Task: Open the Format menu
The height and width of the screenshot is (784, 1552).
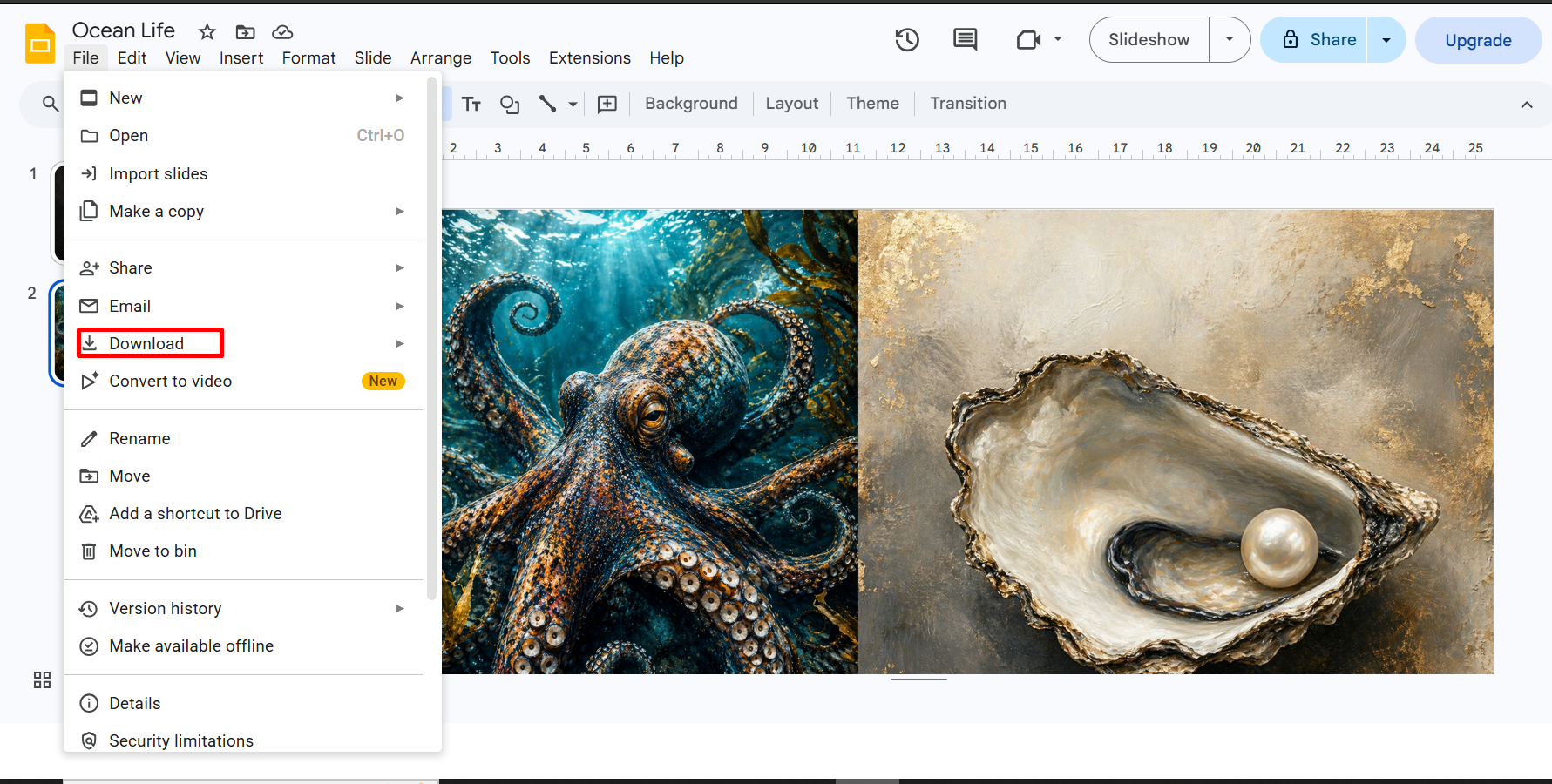Action: (308, 57)
